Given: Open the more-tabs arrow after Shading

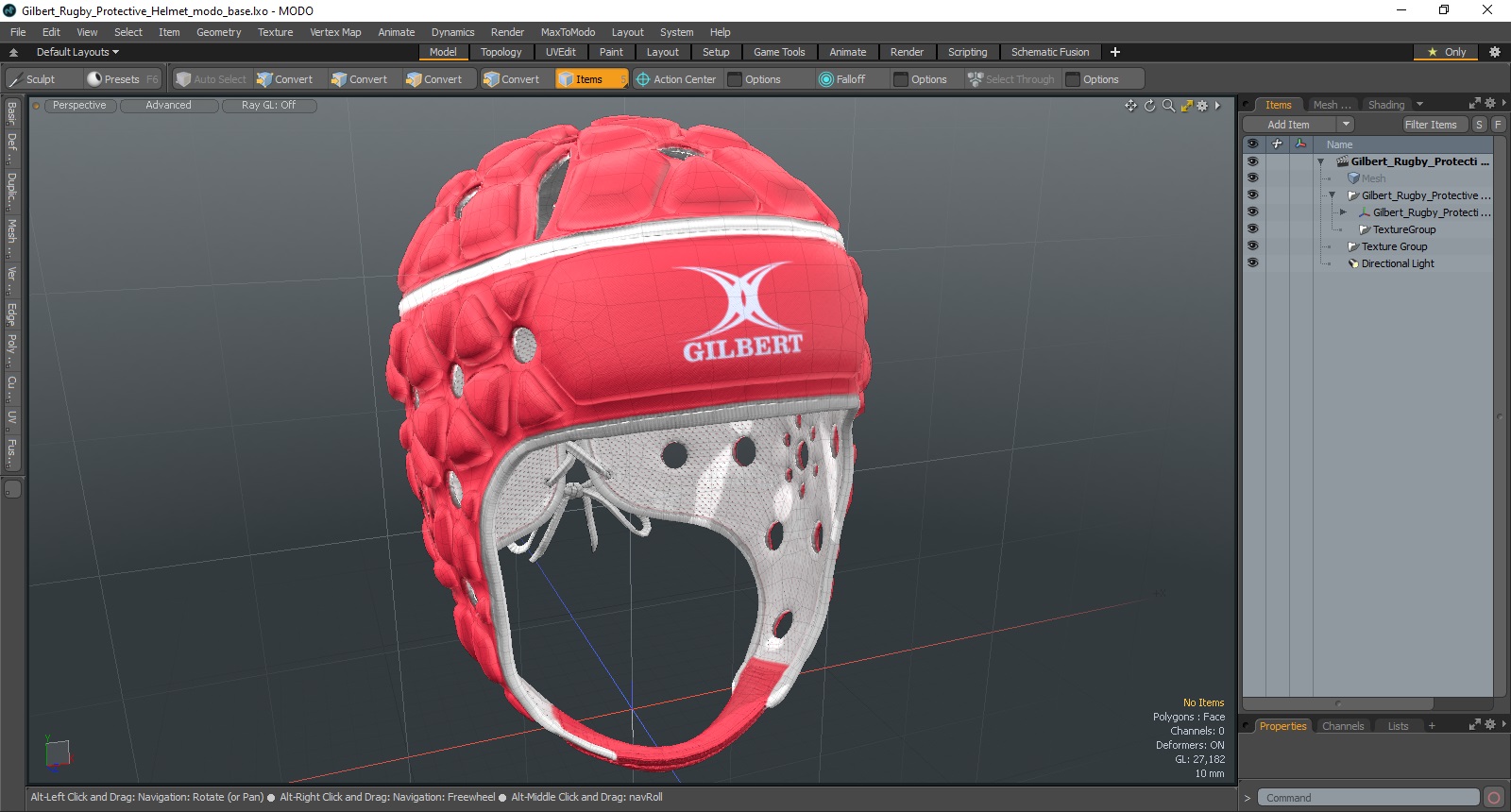Looking at the screenshot, I should pos(1419,104).
